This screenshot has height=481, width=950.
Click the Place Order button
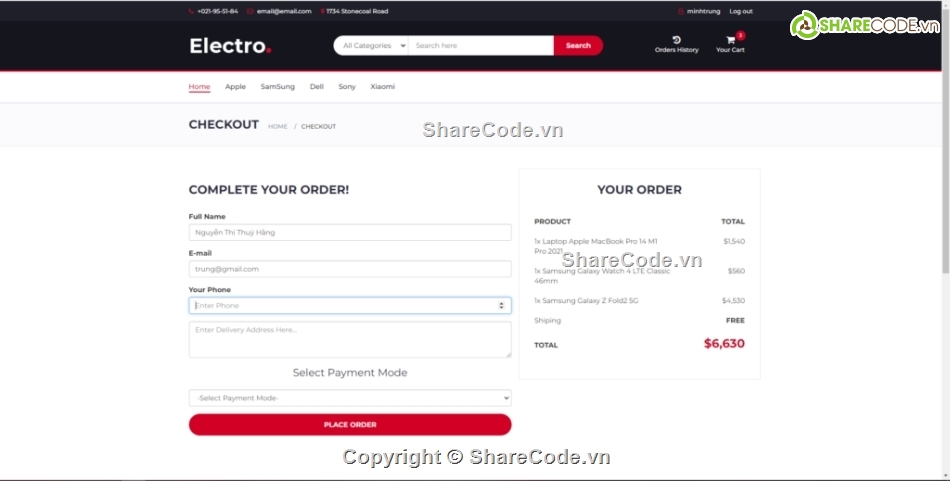pos(350,425)
